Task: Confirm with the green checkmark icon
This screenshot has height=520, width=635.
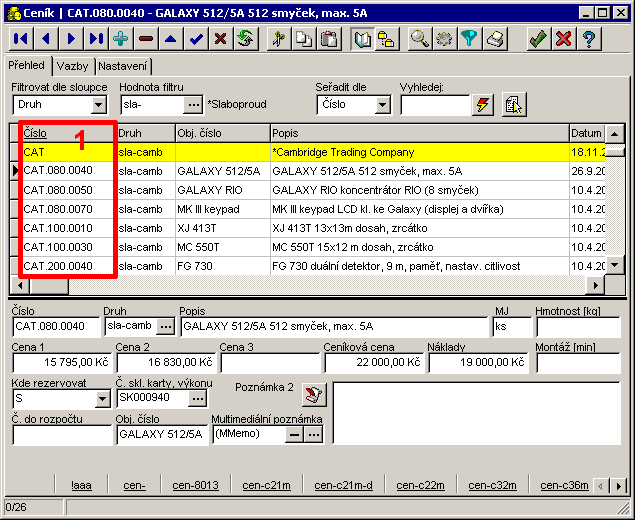Action: (x=539, y=39)
